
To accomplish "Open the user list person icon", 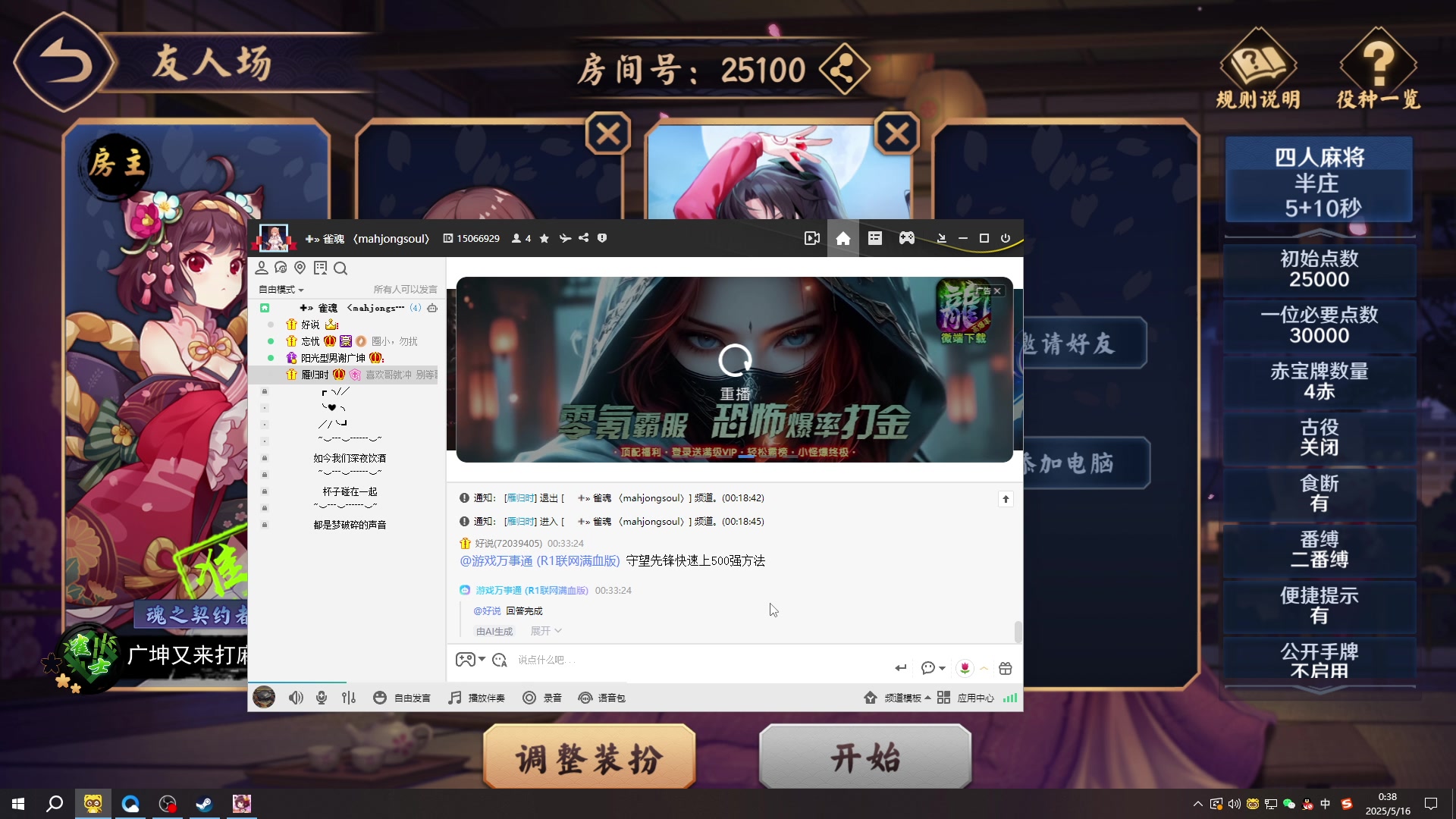I will pyautogui.click(x=262, y=268).
